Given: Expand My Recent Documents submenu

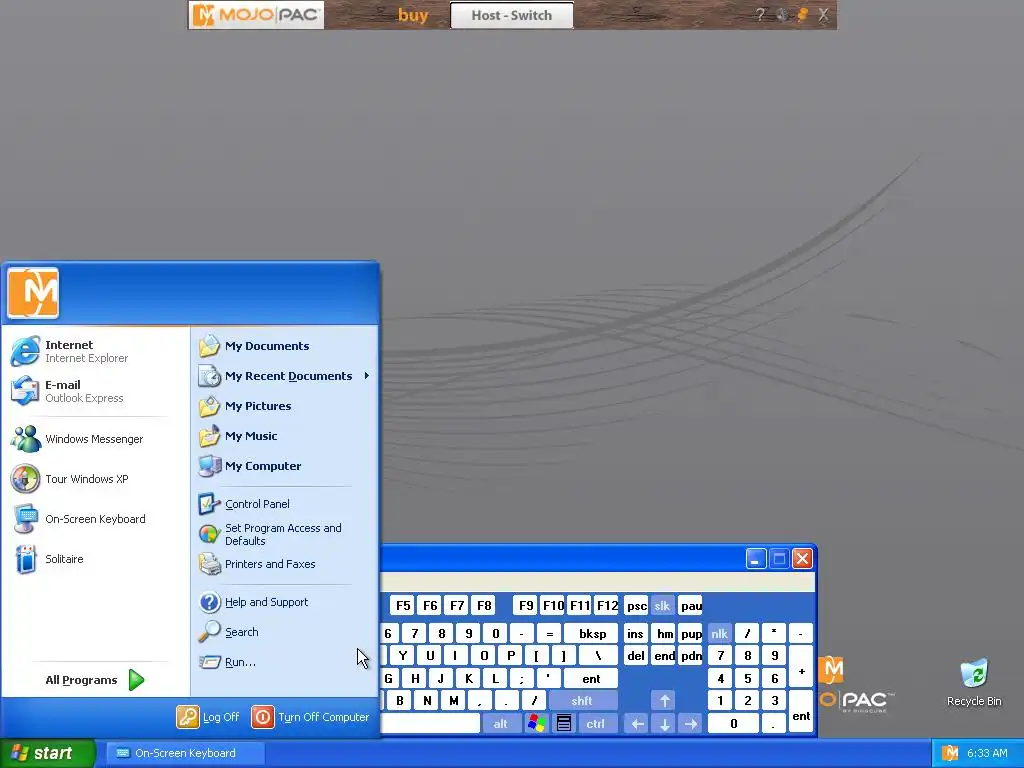Looking at the screenshot, I should click(285, 376).
